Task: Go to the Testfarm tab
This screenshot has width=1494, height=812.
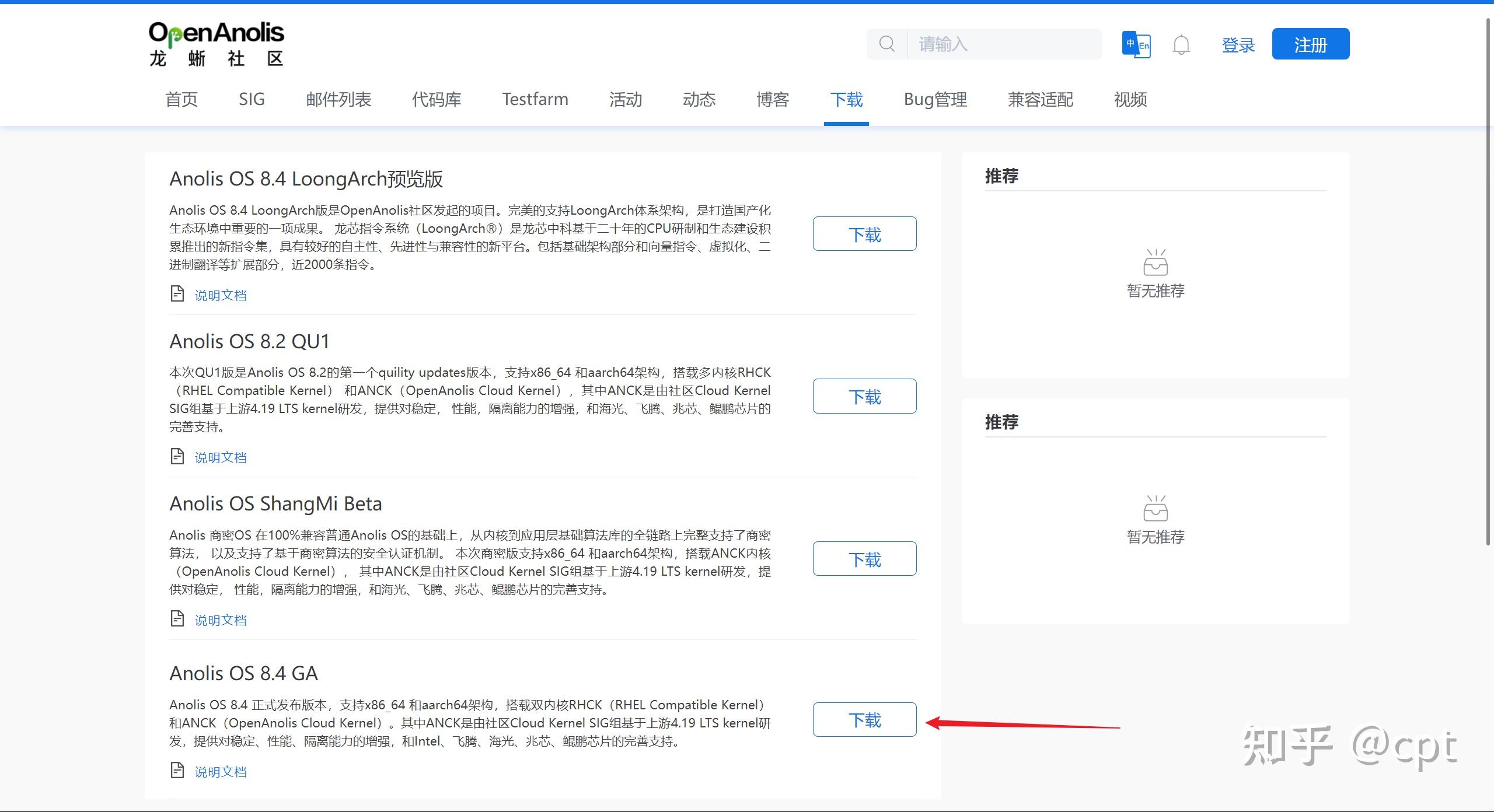Action: pyautogui.click(x=535, y=99)
